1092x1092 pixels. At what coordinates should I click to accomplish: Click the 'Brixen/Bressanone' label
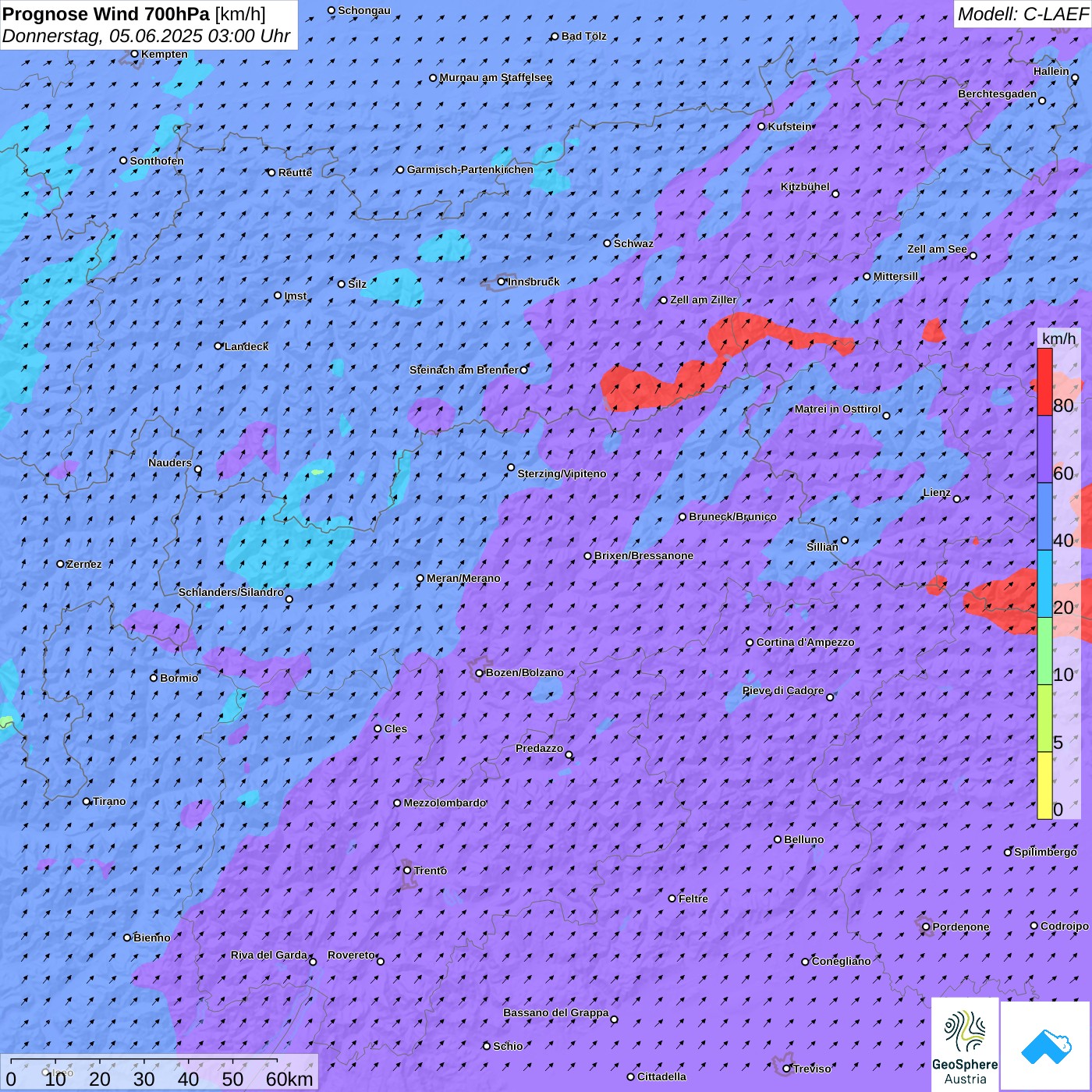[643, 555]
